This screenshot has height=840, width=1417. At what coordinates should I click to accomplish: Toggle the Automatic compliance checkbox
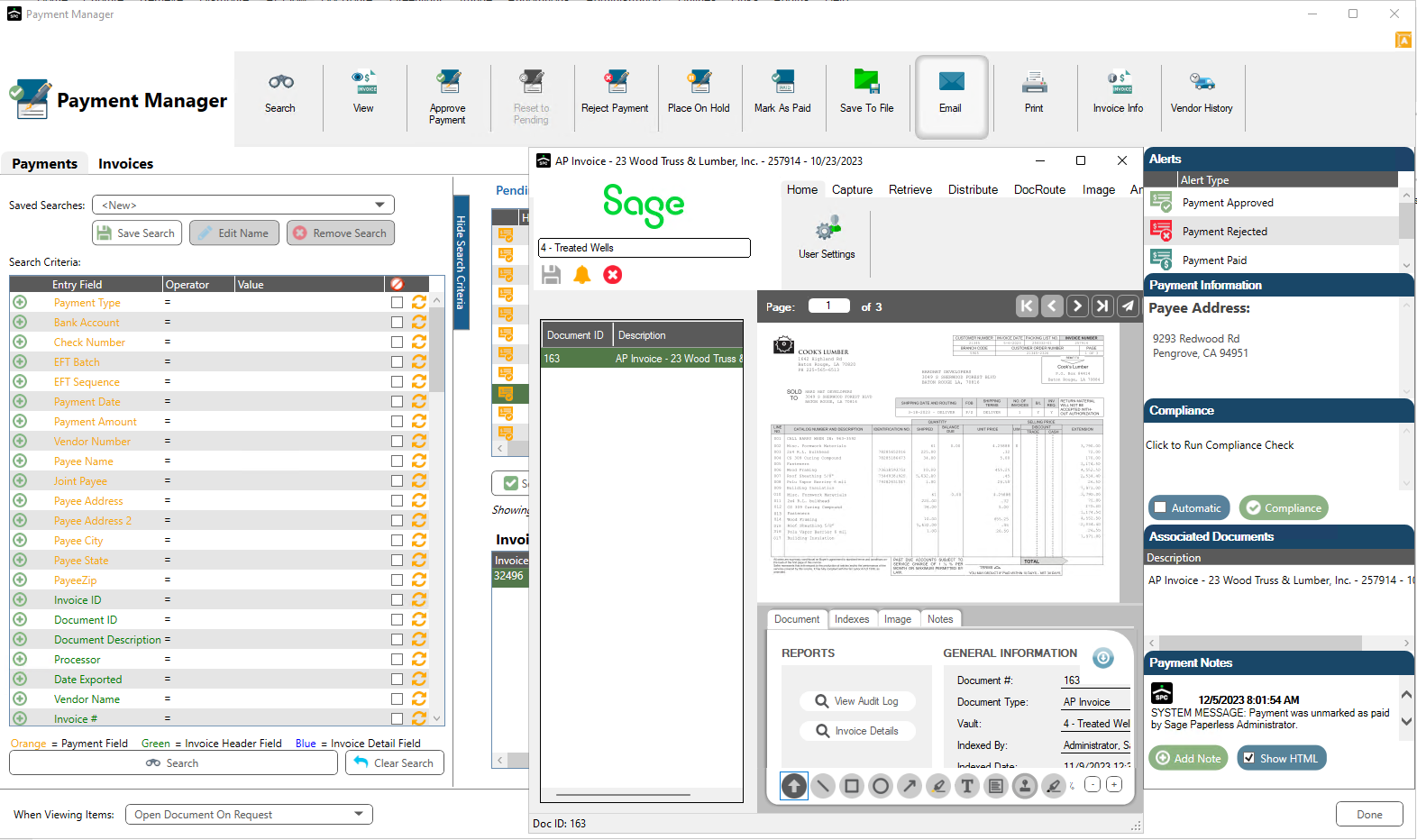[x=1161, y=507]
